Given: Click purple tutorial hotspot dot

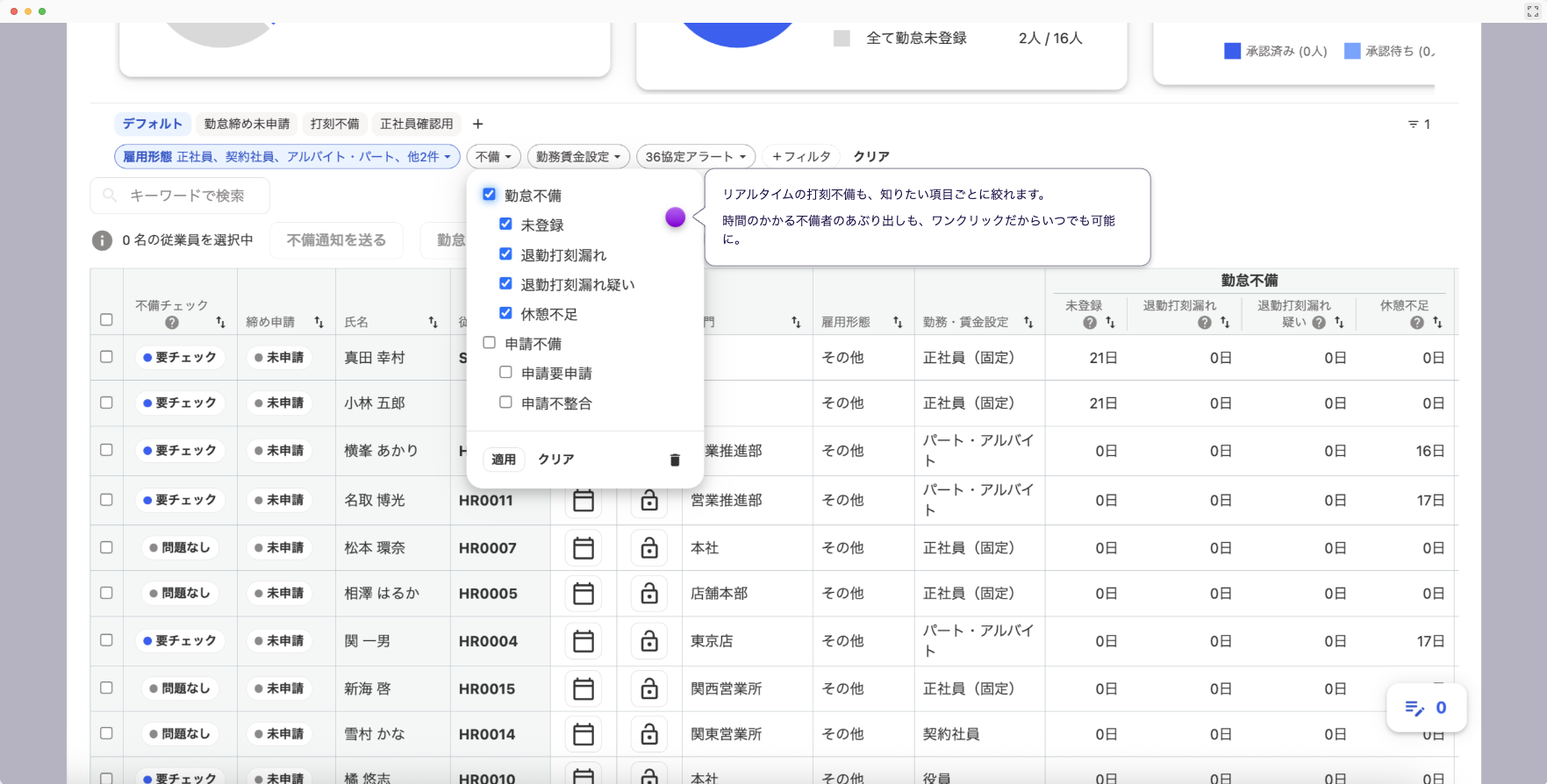Looking at the screenshot, I should point(675,217).
